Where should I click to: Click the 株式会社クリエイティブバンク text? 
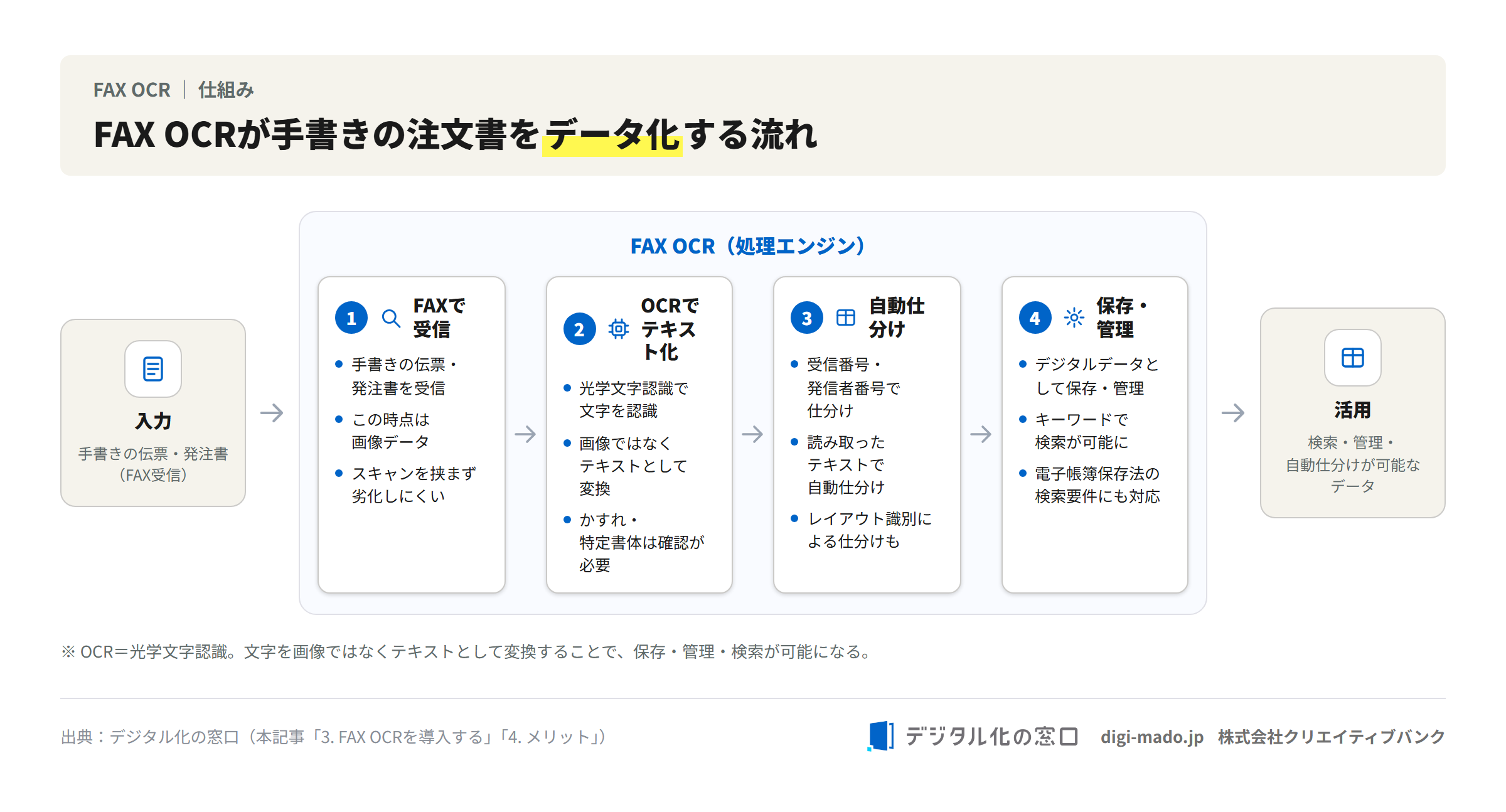1332,737
